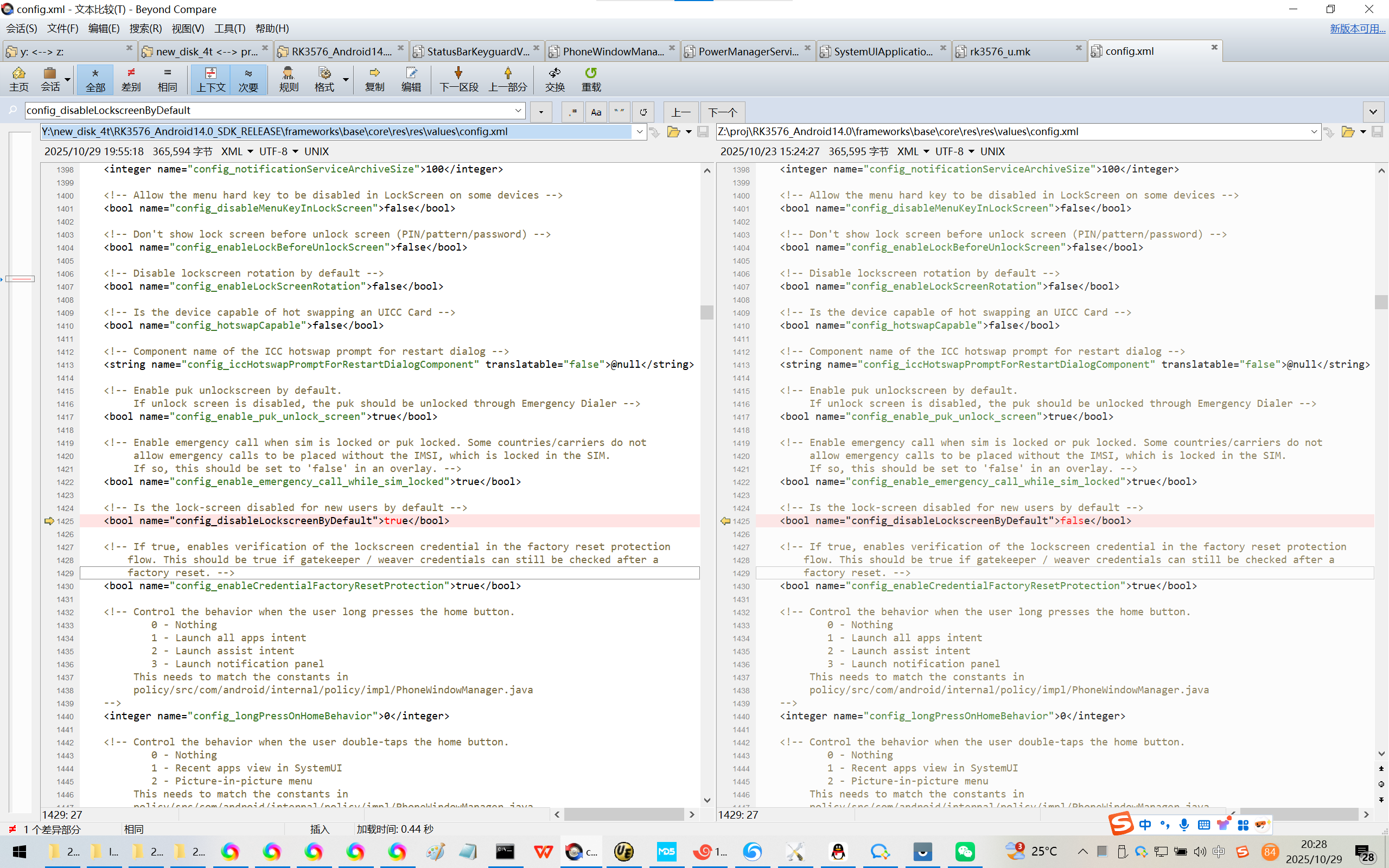
Task: Reload files with the 重载 icon
Action: click(591, 79)
